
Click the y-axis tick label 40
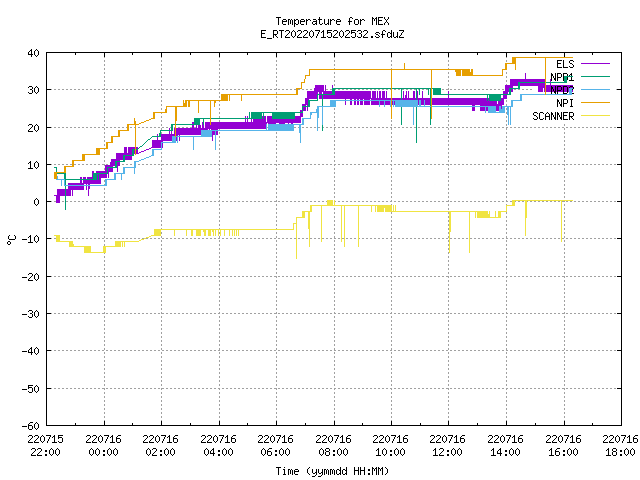pyautogui.click(x=34, y=53)
